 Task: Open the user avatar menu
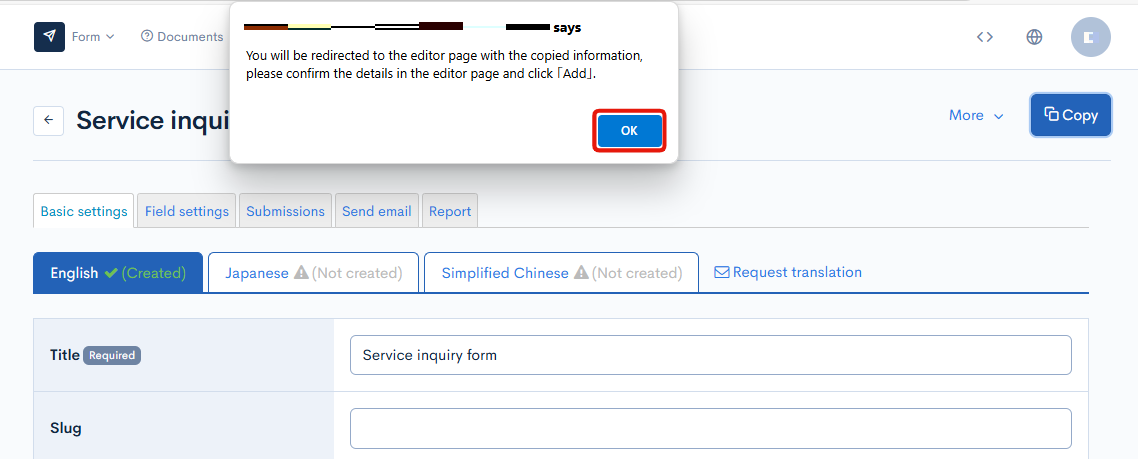click(1090, 37)
